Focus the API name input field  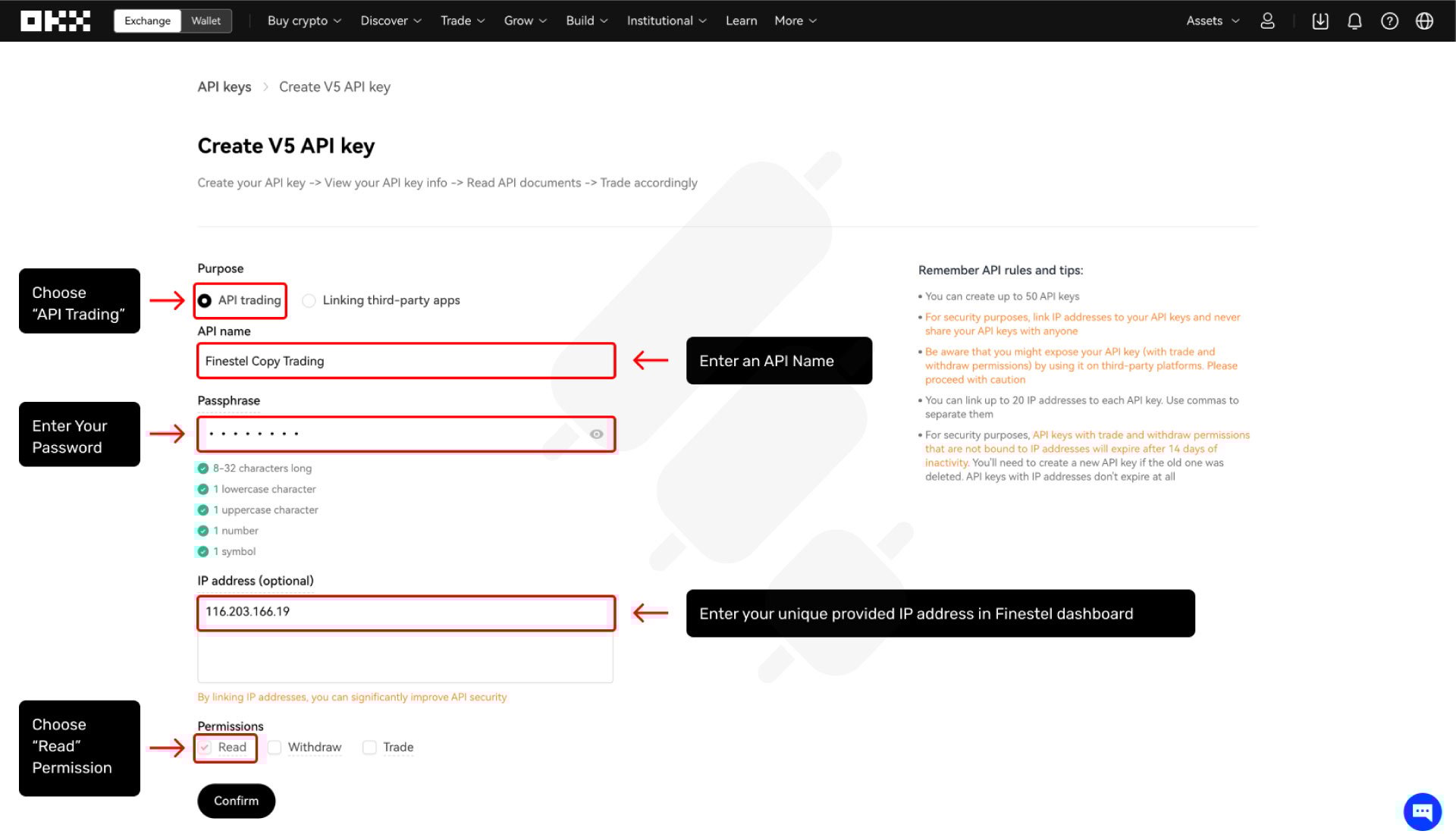tap(406, 361)
